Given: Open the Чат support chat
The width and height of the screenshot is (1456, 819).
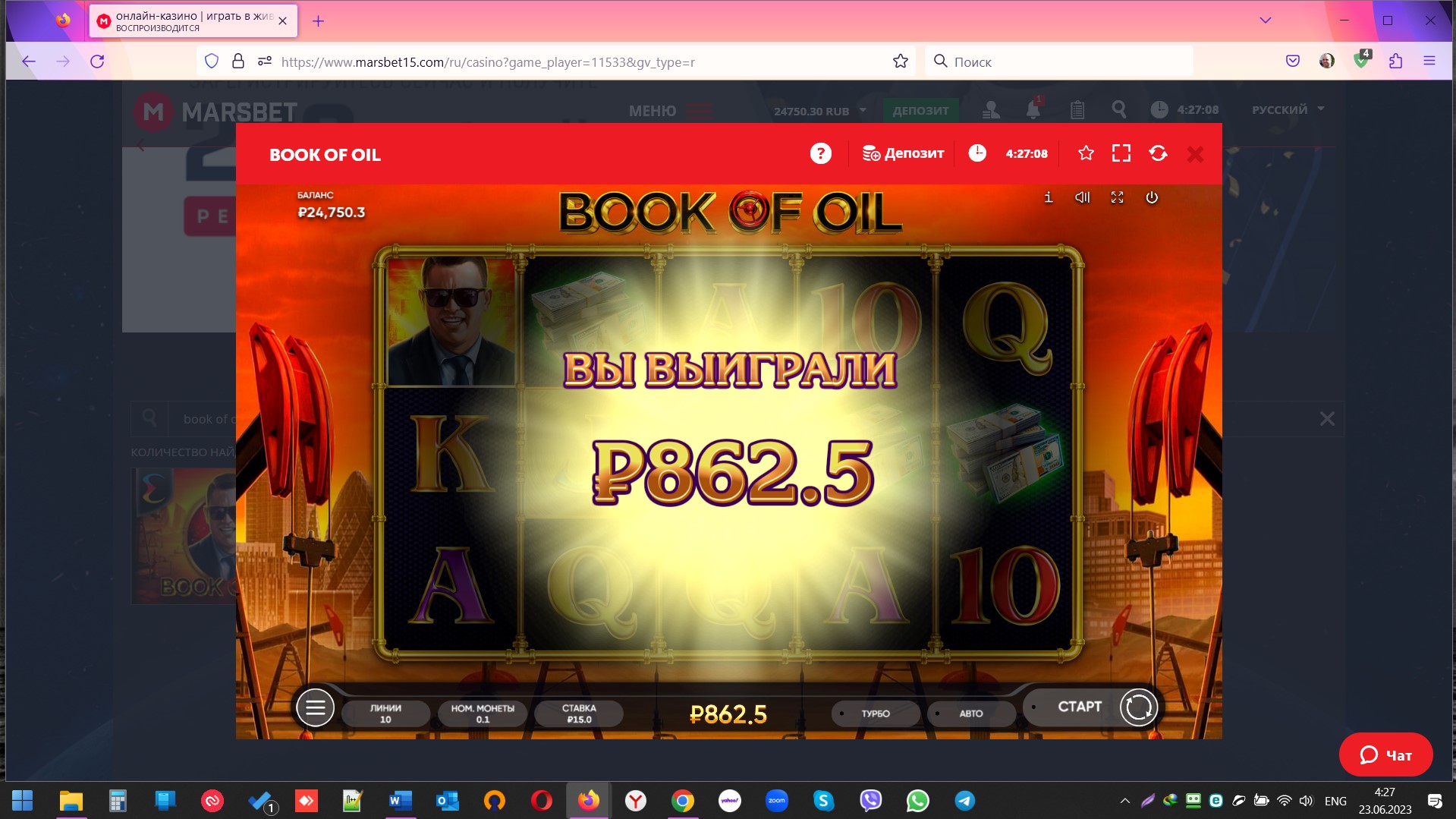Looking at the screenshot, I should [1385, 754].
